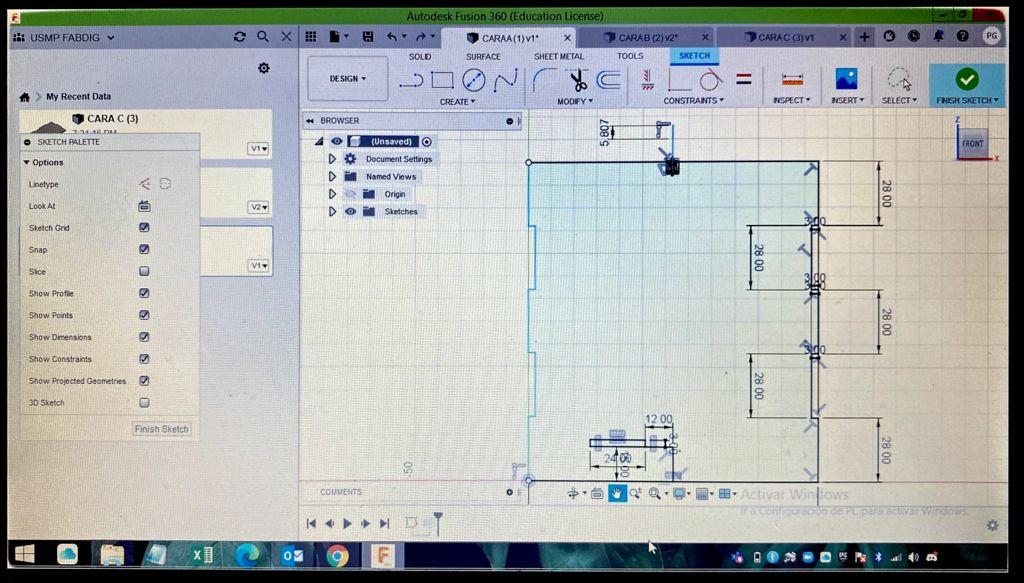The width and height of the screenshot is (1024, 583).
Task: Click the Look At icon
Action: pyautogui.click(x=144, y=206)
